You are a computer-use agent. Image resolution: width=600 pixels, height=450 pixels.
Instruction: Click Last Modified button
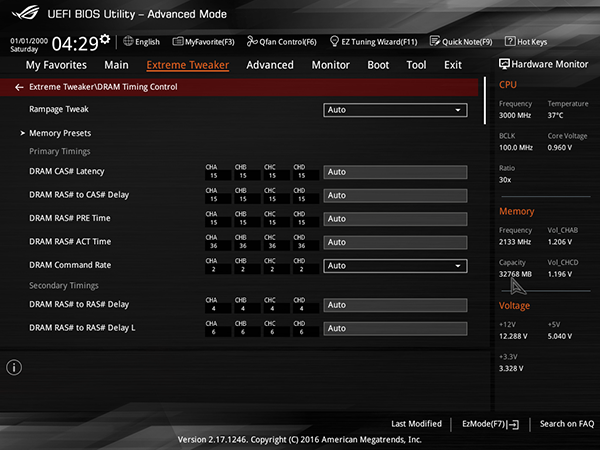pos(416,424)
